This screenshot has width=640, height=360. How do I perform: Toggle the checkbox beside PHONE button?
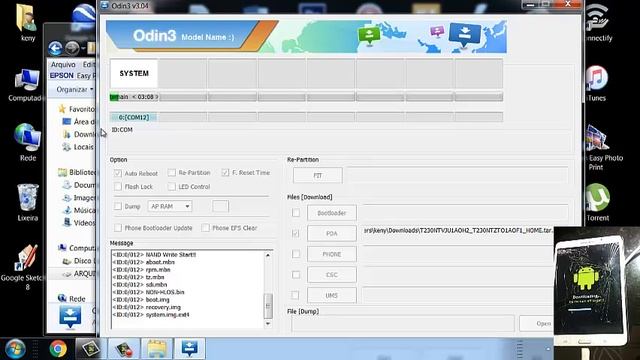(296, 254)
